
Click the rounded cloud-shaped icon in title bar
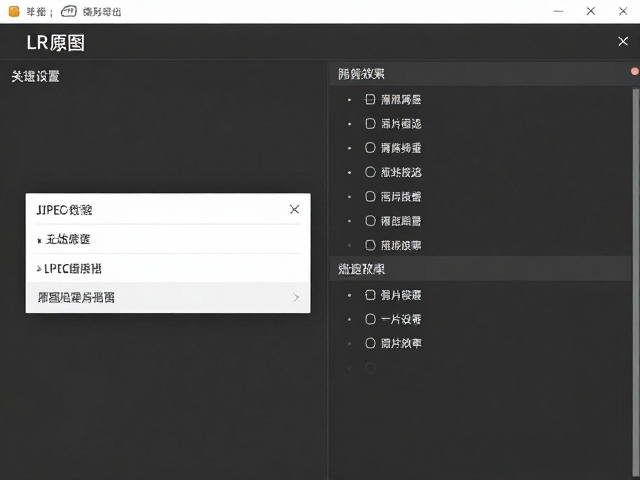pos(69,11)
